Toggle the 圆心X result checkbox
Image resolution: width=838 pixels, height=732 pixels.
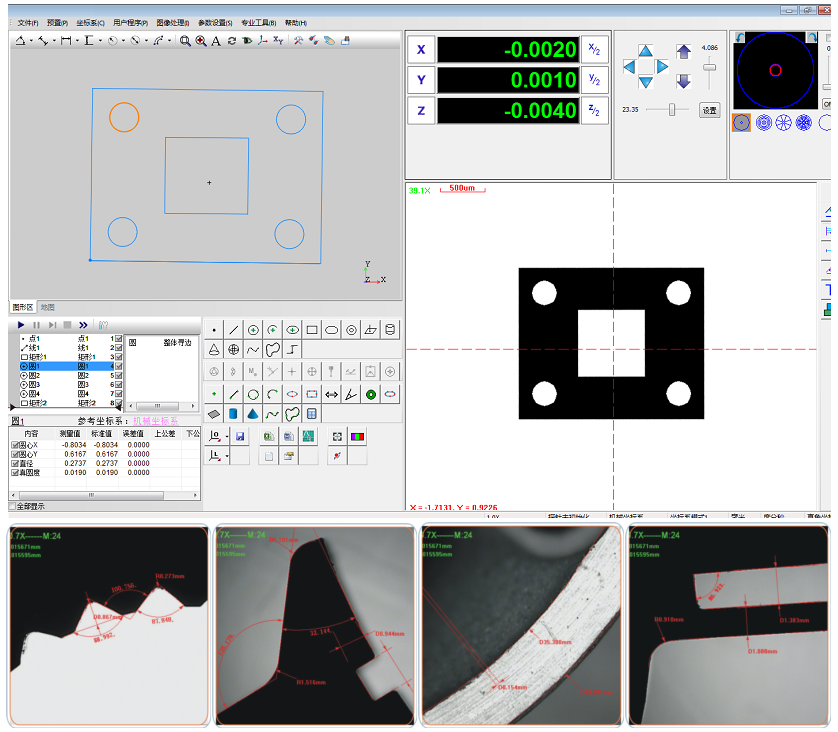click(x=14, y=445)
